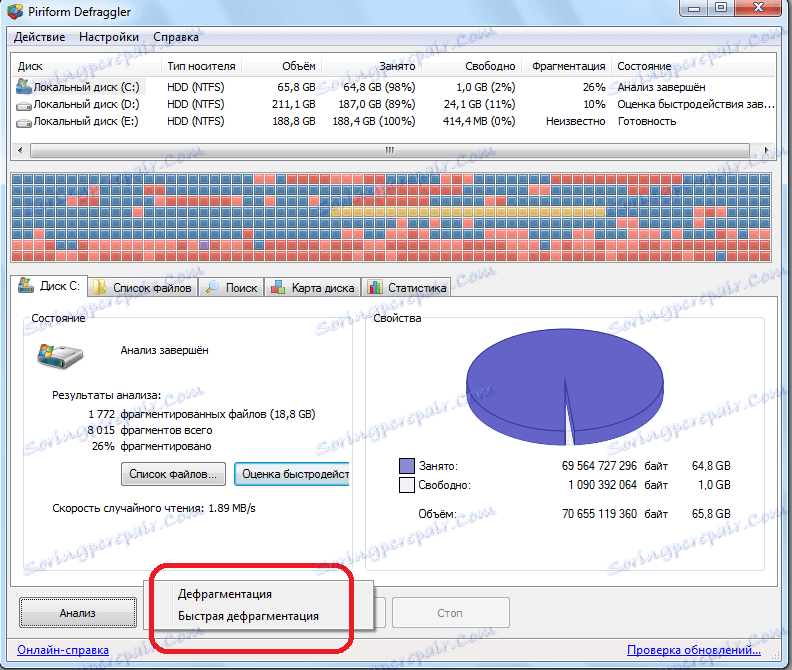Image resolution: width=792 pixels, height=670 pixels.
Task: Open the Справка menu
Action: [176, 37]
